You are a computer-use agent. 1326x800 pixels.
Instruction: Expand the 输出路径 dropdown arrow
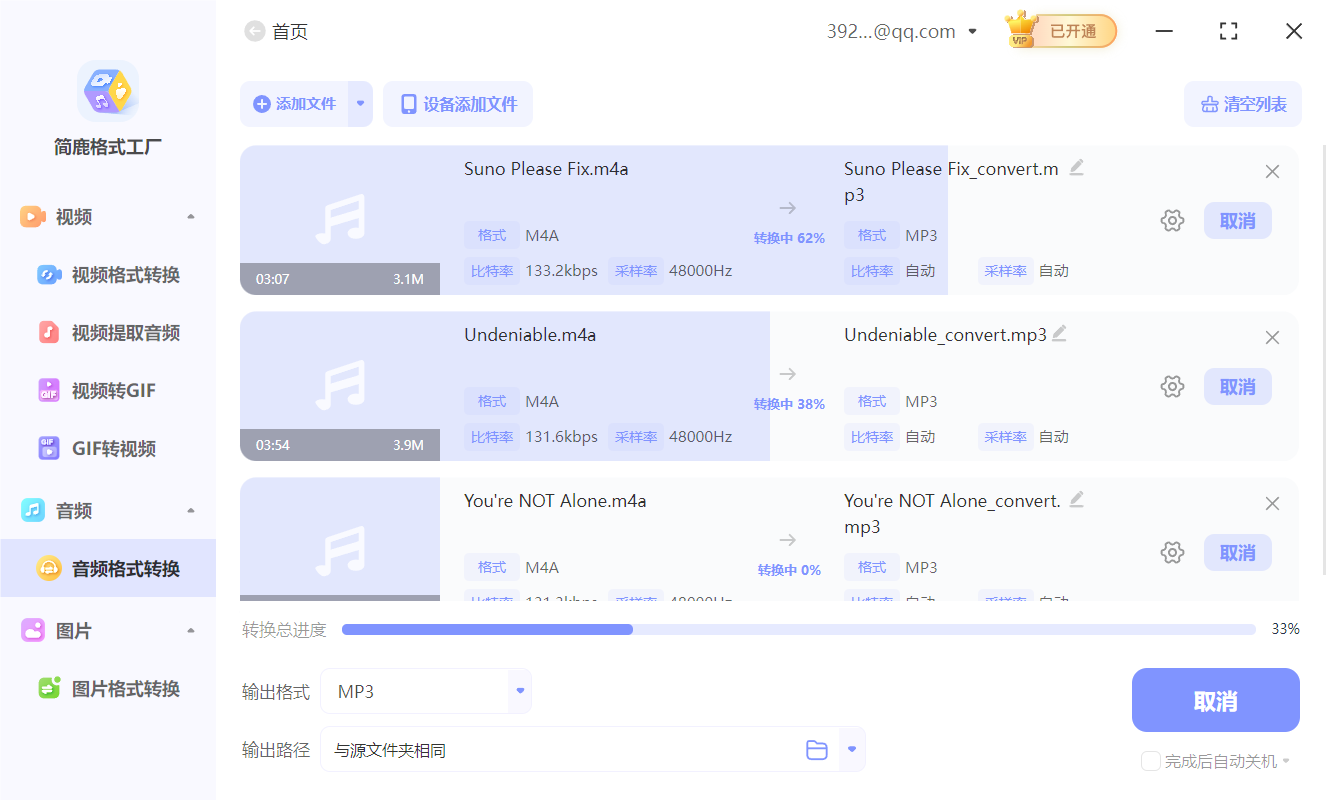(x=851, y=748)
